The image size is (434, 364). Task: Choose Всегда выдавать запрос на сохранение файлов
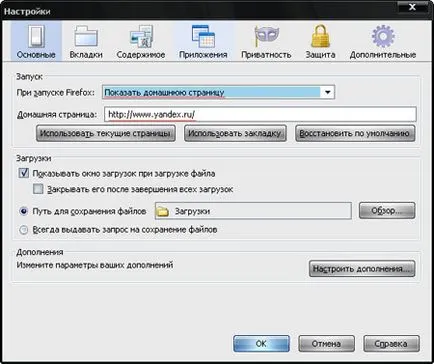pos(24,230)
